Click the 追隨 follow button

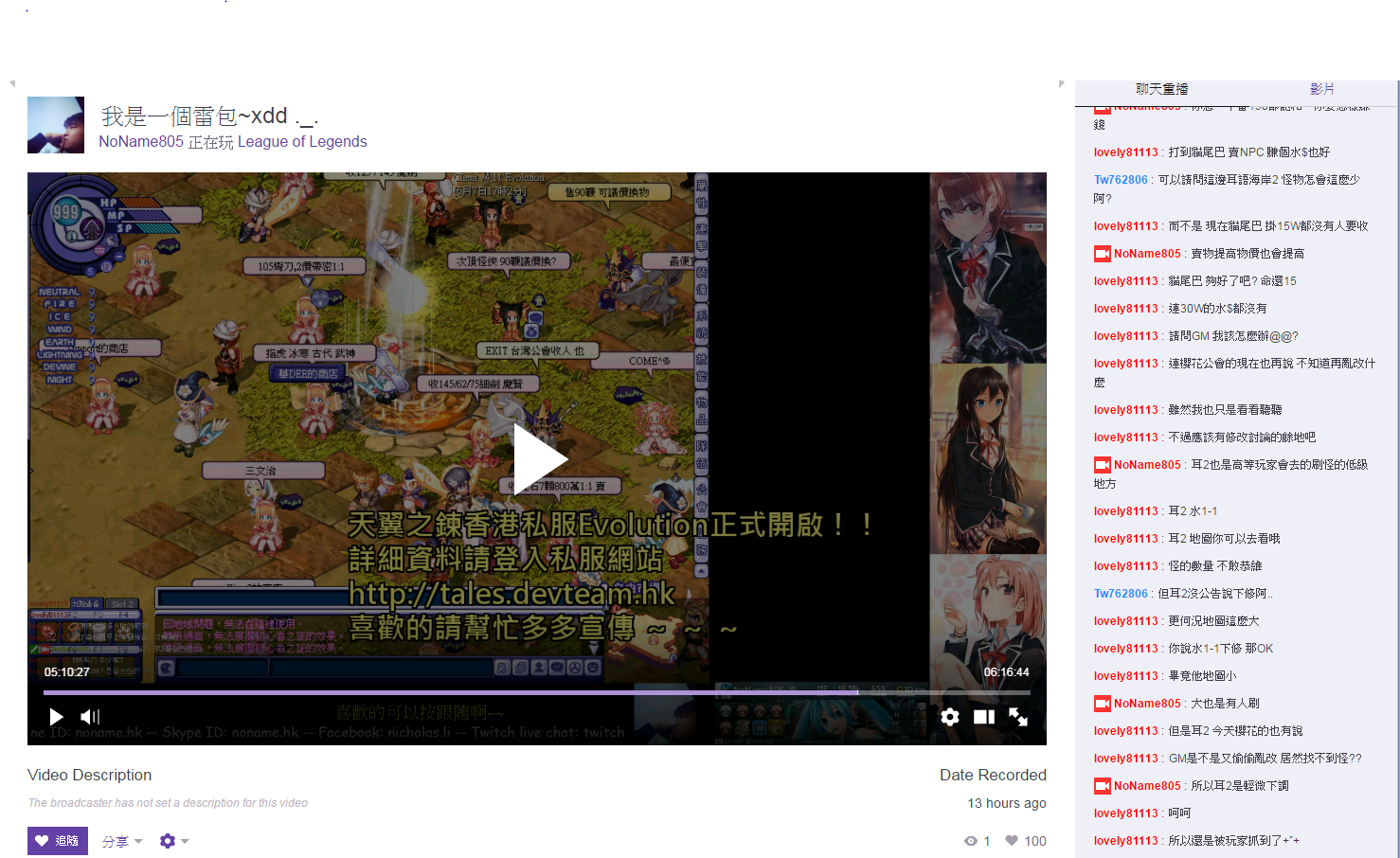[58, 841]
